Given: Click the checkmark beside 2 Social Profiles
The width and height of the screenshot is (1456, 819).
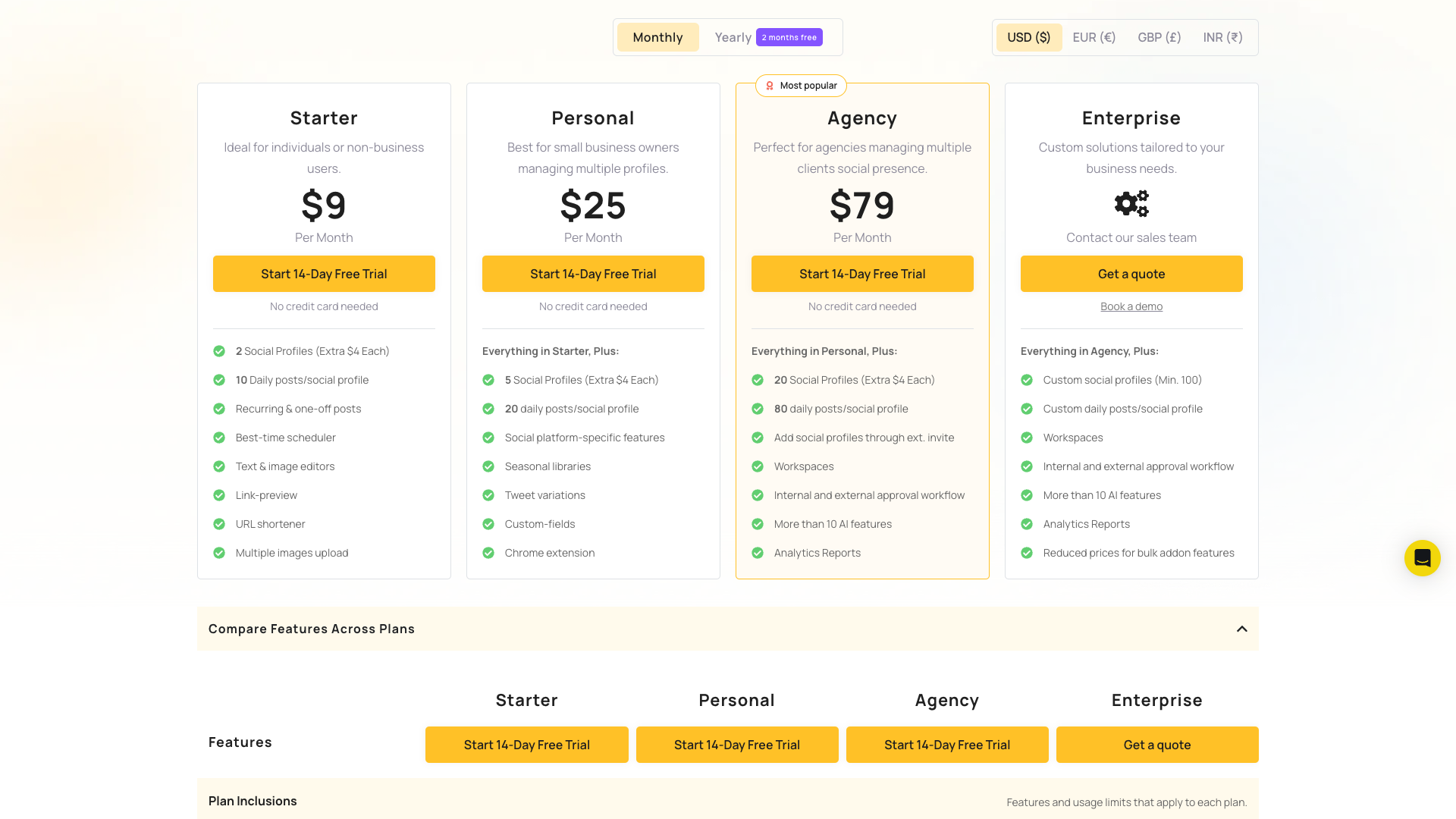Looking at the screenshot, I should [219, 351].
